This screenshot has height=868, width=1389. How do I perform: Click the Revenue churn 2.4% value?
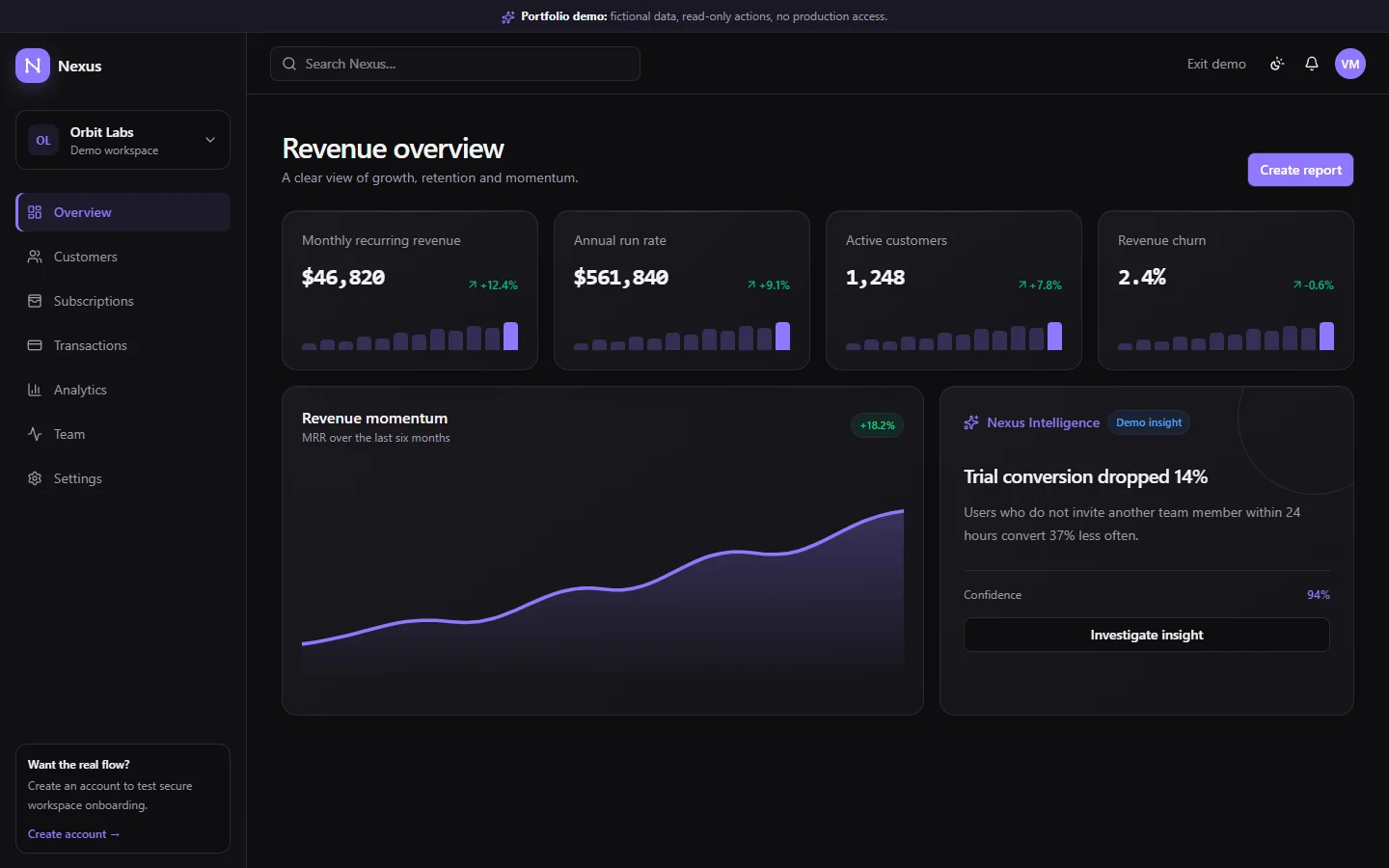click(x=1142, y=278)
